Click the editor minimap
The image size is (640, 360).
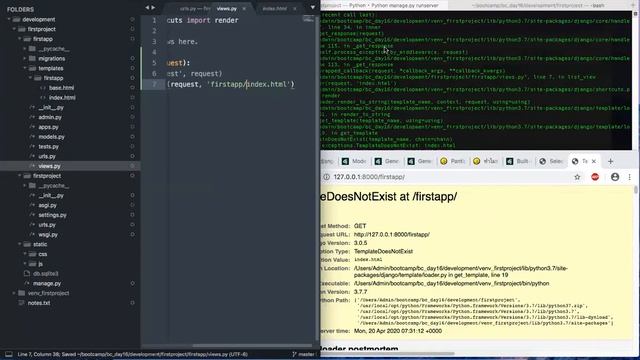click(308, 19)
